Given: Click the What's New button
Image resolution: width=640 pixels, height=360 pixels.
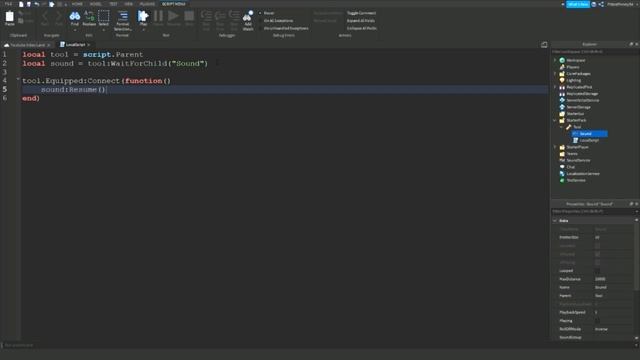Looking at the screenshot, I should [578, 4].
